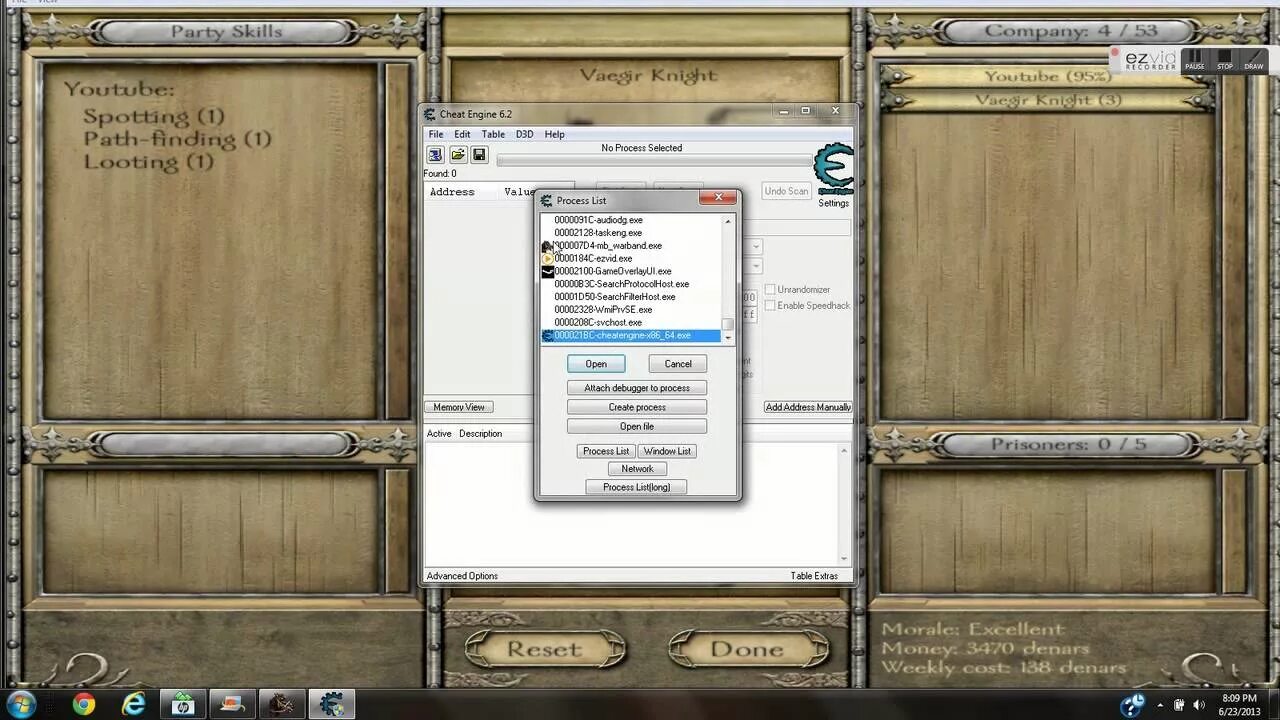Image resolution: width=1280 pixels, height=720 pixels.
Task: Click the Description column header
Action: (x=480, y=434)
